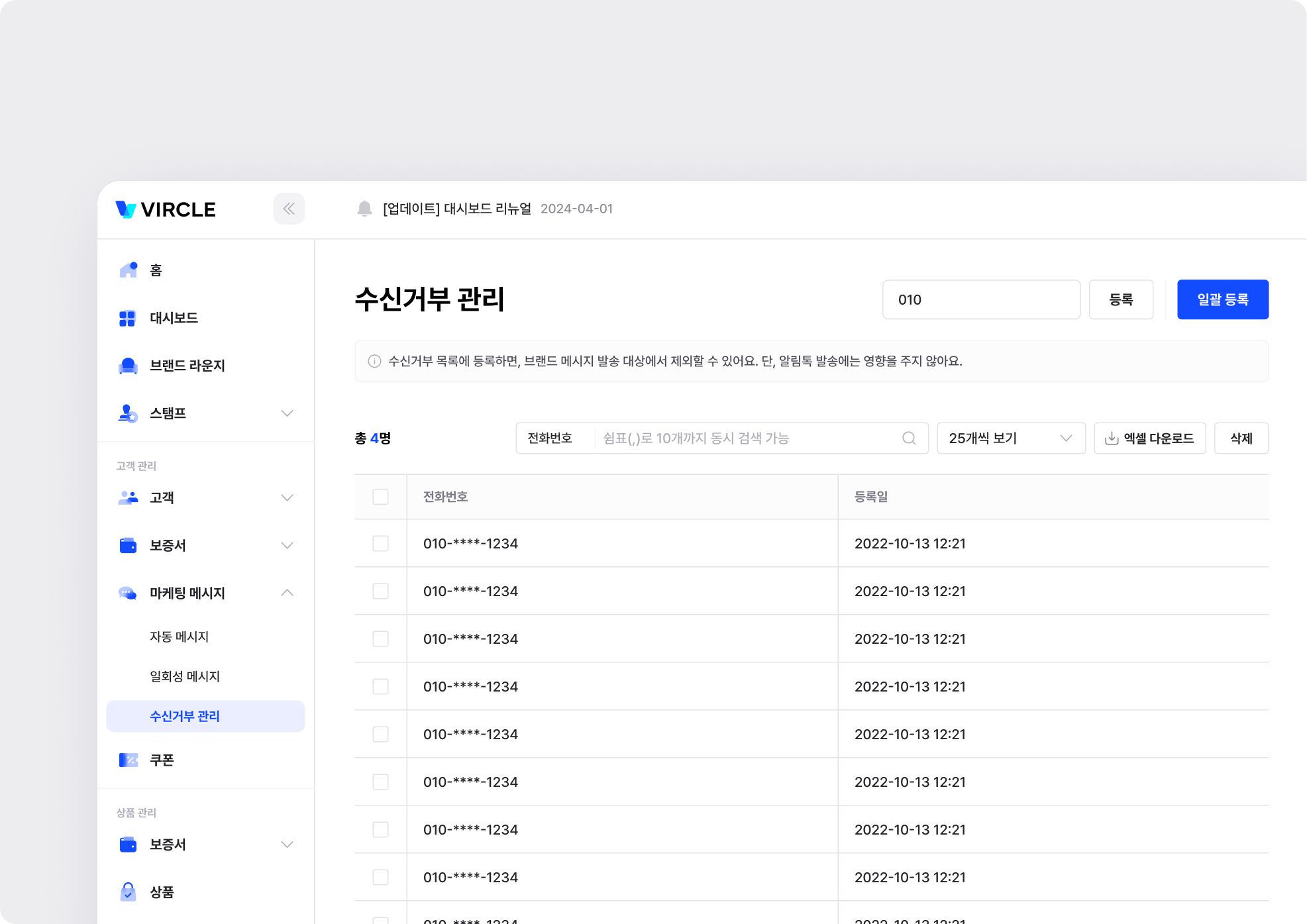Click the blue 일괄 등록 button
Viewport: 1307px width, 924px height.
pyautogui.click(x=1222, y=299)
